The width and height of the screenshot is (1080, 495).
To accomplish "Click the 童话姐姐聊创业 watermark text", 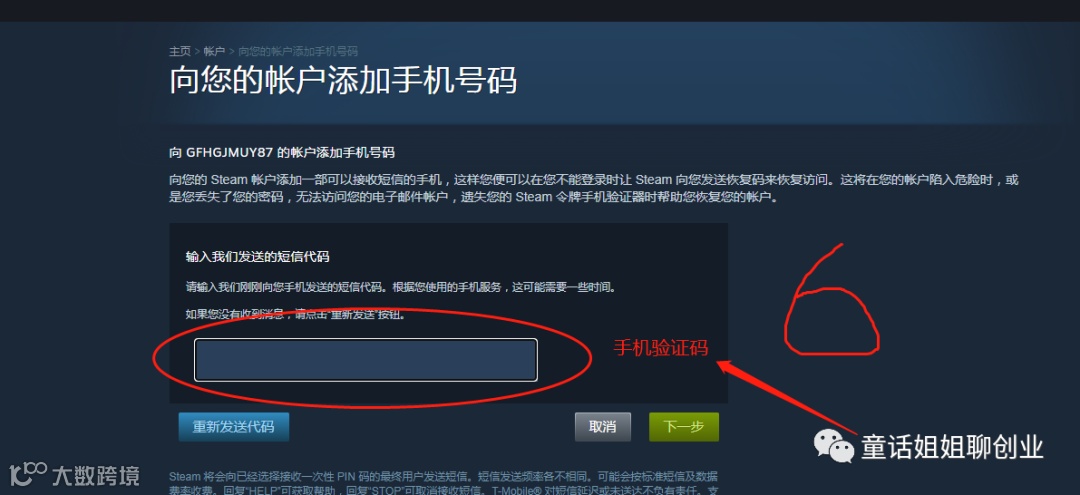I will (952, 447).
